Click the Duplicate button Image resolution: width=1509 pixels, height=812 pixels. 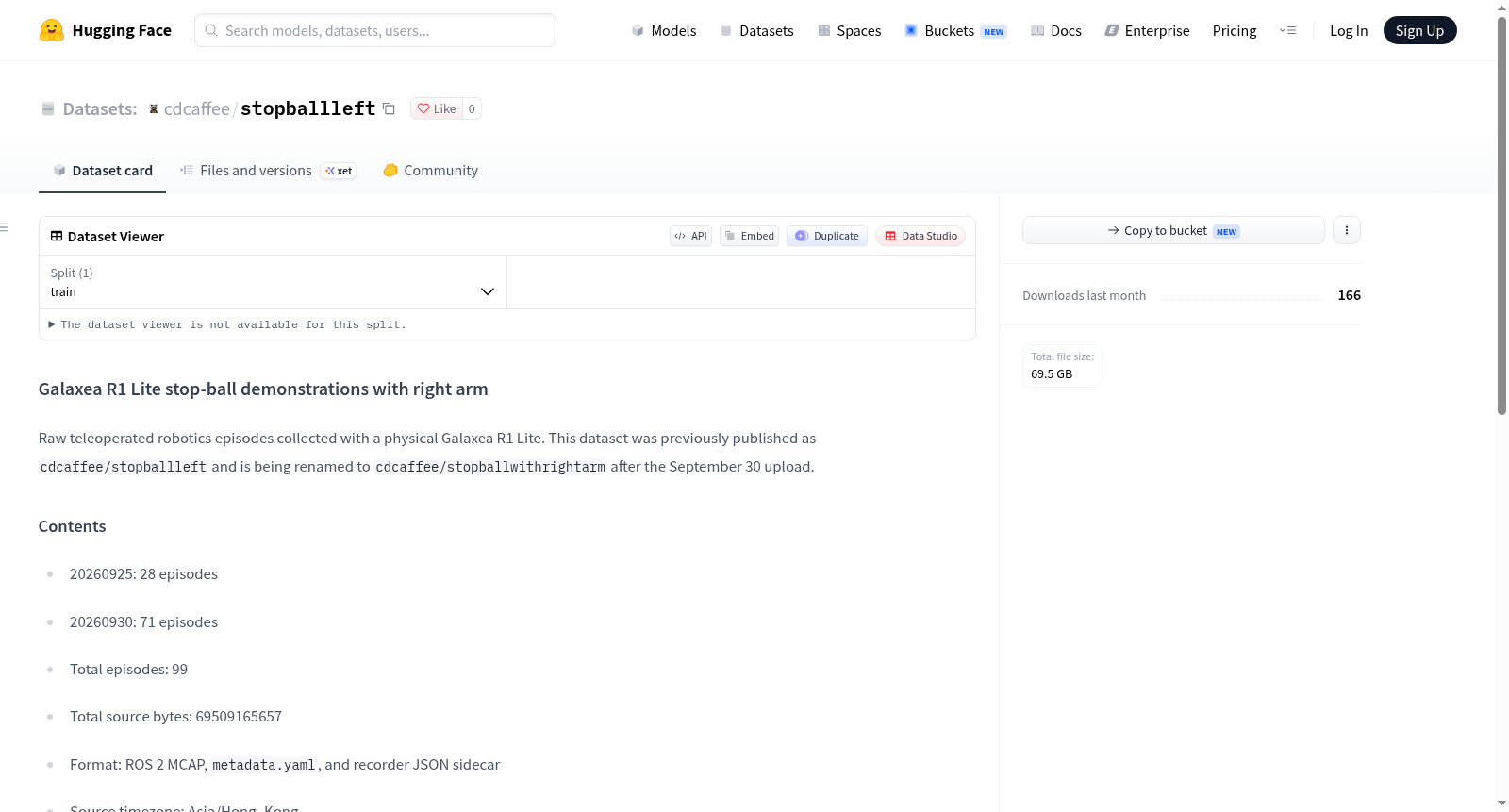(827, 236)
